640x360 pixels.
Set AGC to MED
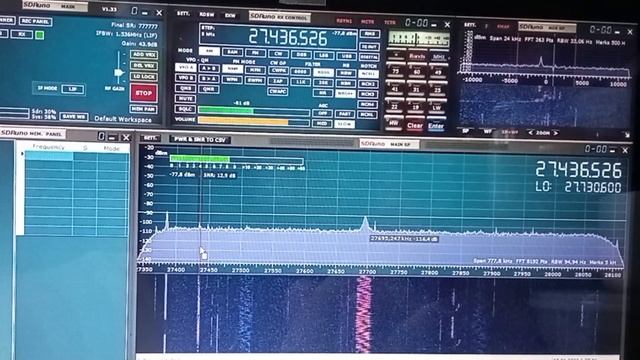tap(322, 123)
